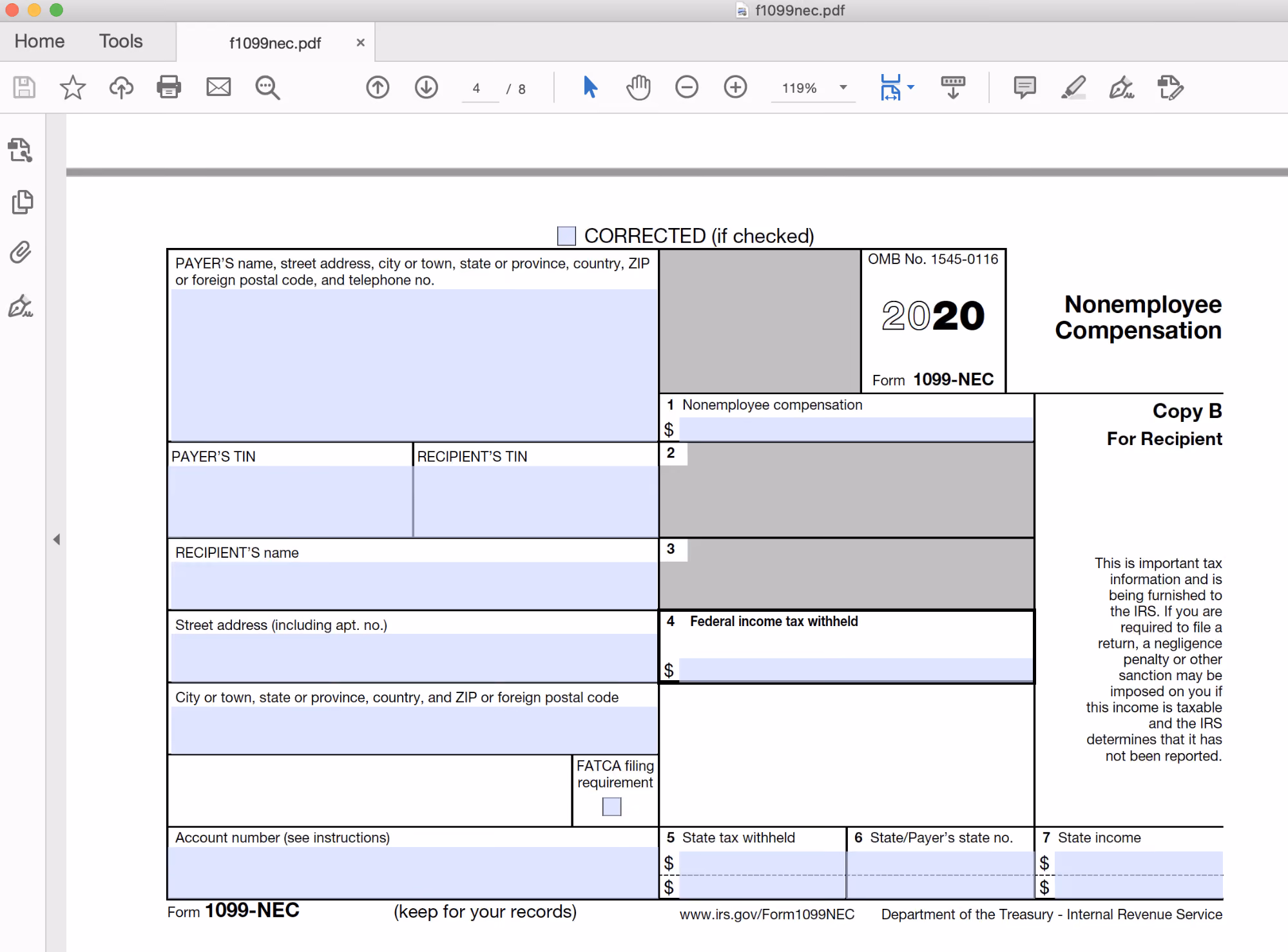Switch to the Tools tab
Viewport: 1288px width, 952px height.
121,41
